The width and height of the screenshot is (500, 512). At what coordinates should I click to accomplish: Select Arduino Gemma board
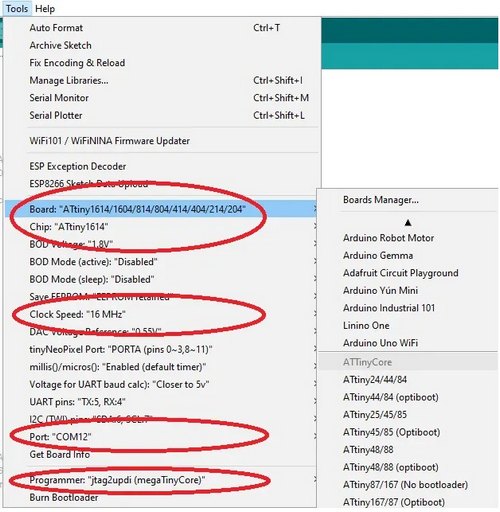(408, 255)
